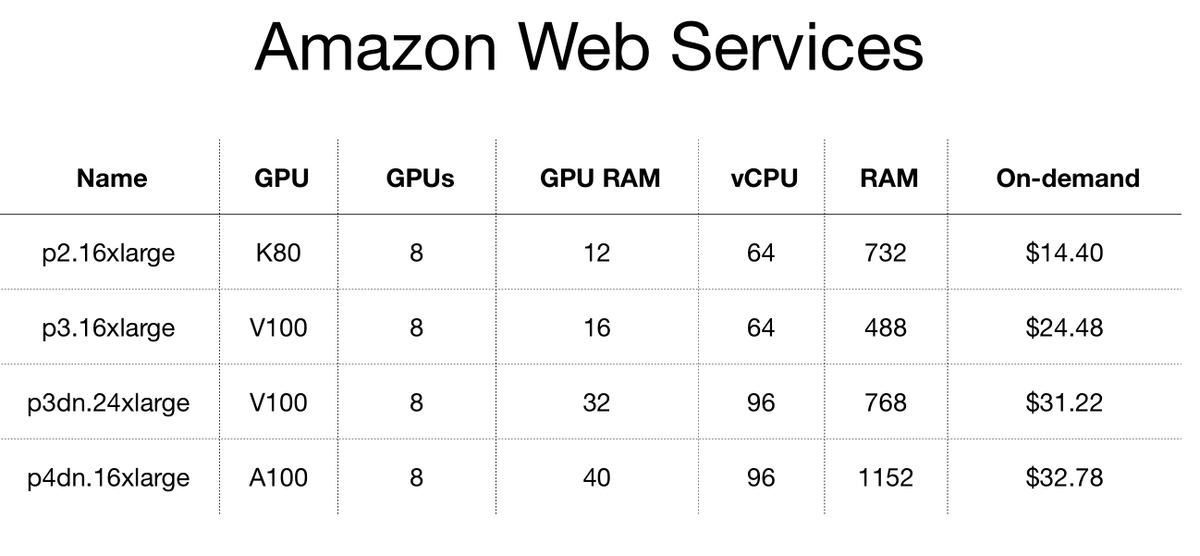Select the p4dn.16xlarge instance name
The height and width of the screenshot is (556, 1200).
[x=108, y=478]
